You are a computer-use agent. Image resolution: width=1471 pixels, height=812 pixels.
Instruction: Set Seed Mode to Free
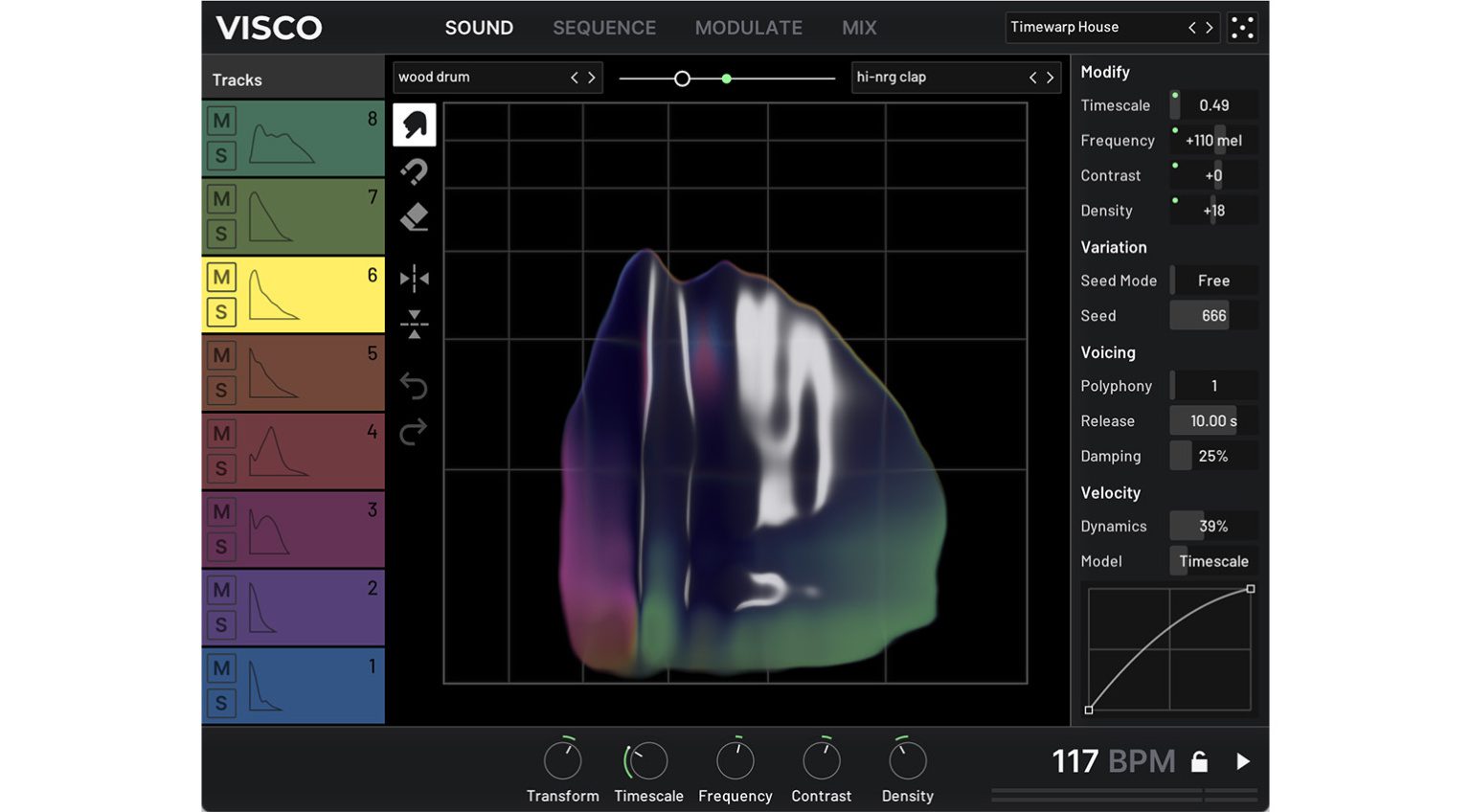click(1212, 280)
